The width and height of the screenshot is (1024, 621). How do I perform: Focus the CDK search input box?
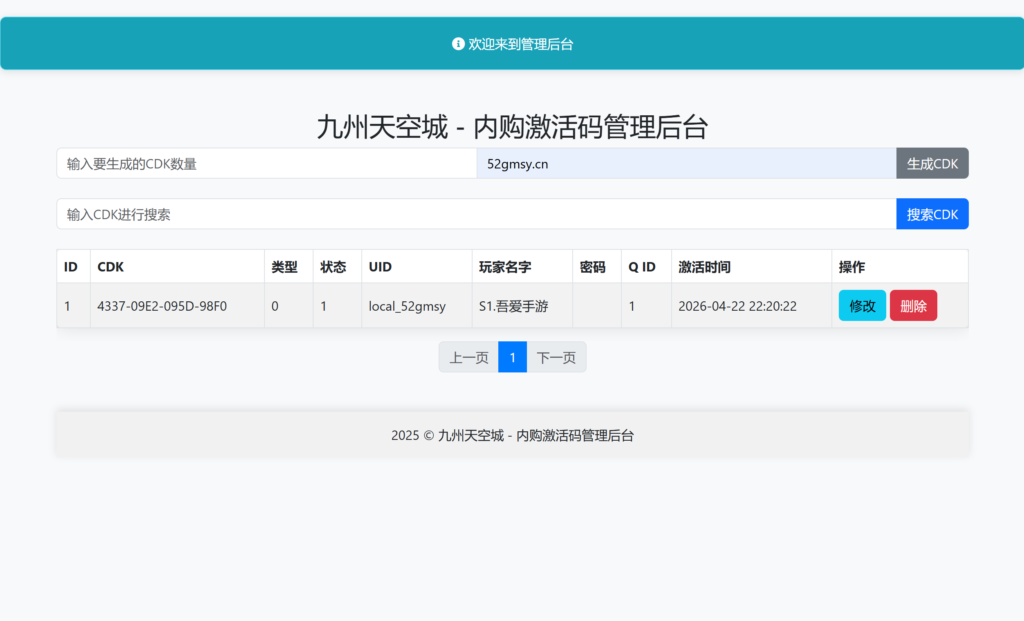(x=476, y=214)
